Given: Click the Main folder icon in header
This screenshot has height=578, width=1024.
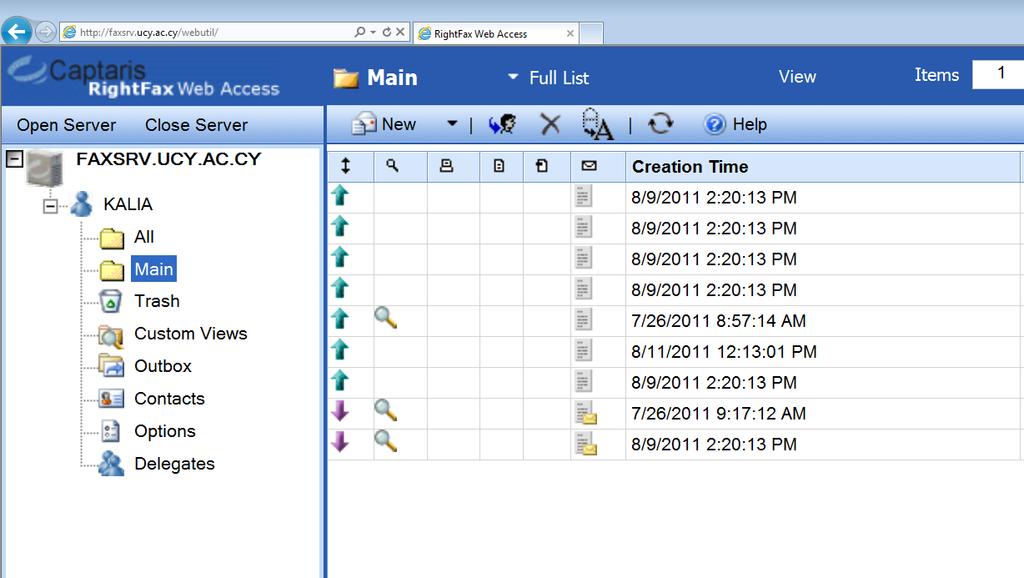Looking at the screenshot, I should [x=346, y=78].
